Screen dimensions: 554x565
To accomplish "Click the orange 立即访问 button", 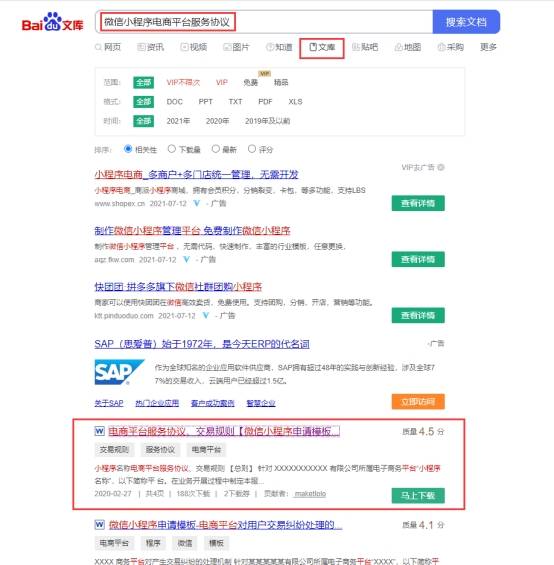I will click(418, 401).
